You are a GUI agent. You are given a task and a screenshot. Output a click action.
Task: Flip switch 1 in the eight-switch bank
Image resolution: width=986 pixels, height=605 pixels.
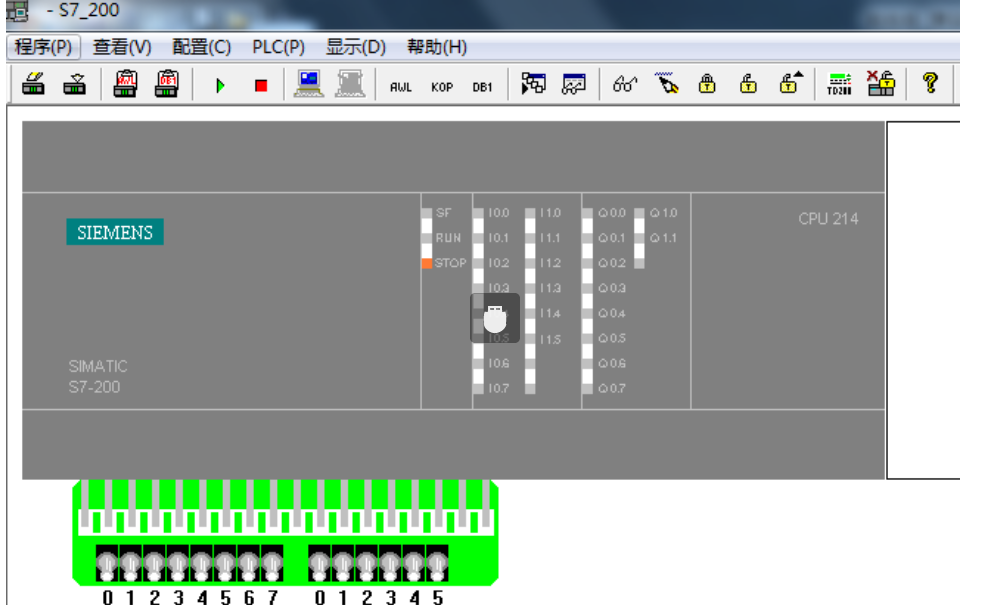(x=130, y=564)
